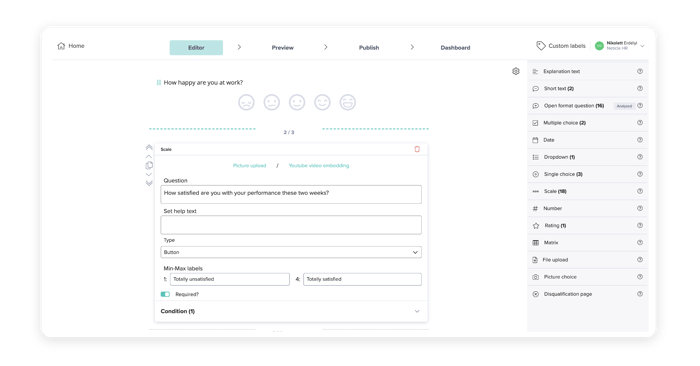The width and height of the screenshot is (700, 366).
Task: Expand the Condition (1) section
Action: [x=291, y=311]
